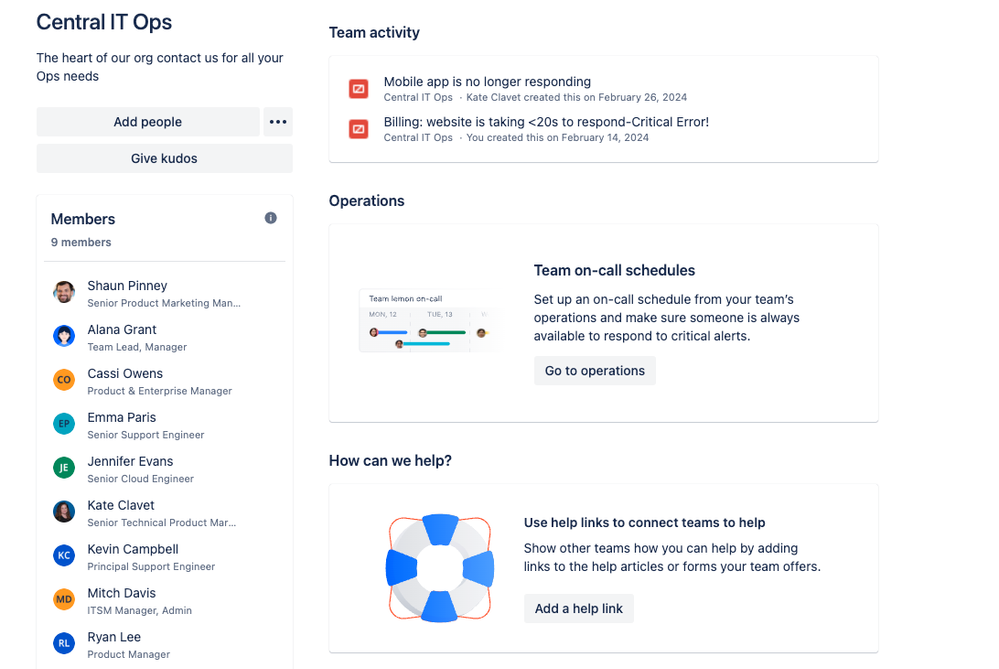Viewport: 999px width, 669px height.
Task: Click the Add a help link button
Action: pyautogui.click(x=579, y=608)
